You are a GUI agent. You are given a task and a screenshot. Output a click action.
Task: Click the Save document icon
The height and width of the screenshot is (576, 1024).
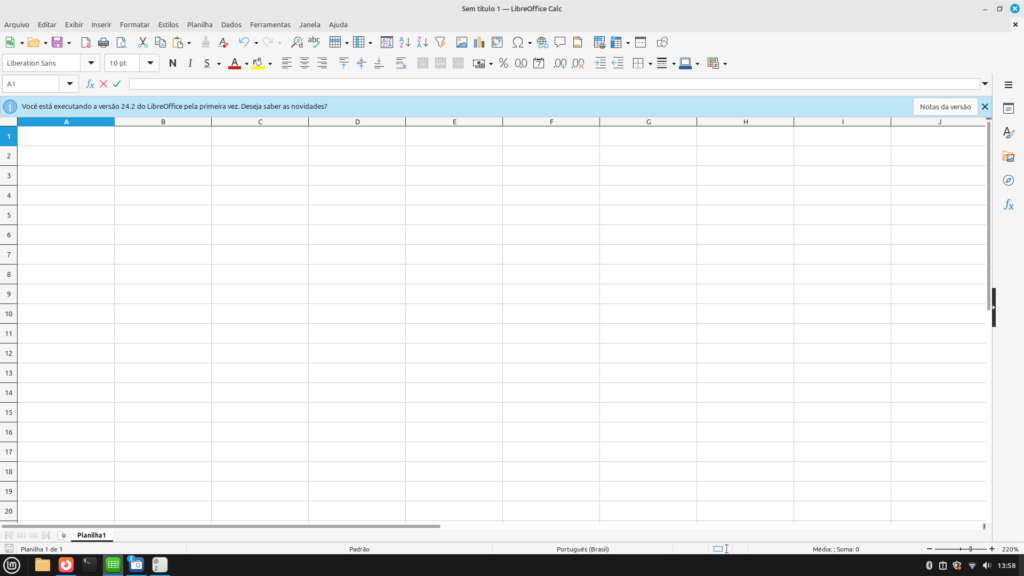pos(56,42)
